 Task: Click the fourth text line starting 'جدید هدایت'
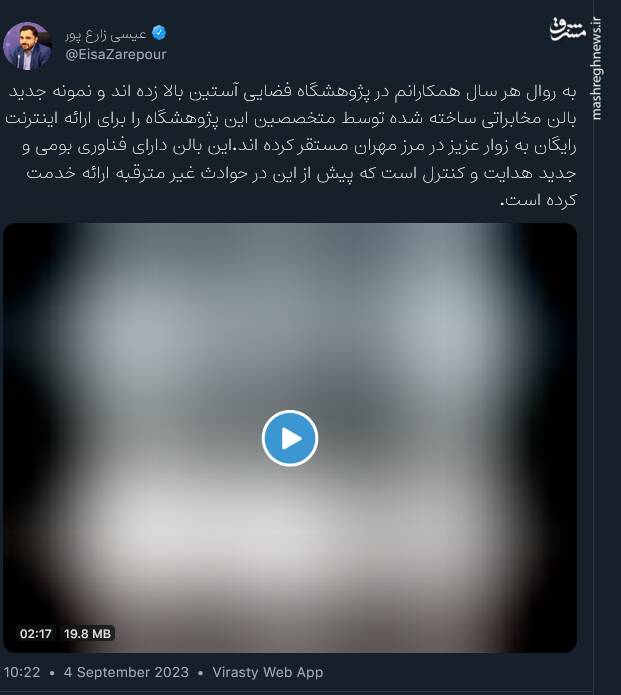[301, 173]
